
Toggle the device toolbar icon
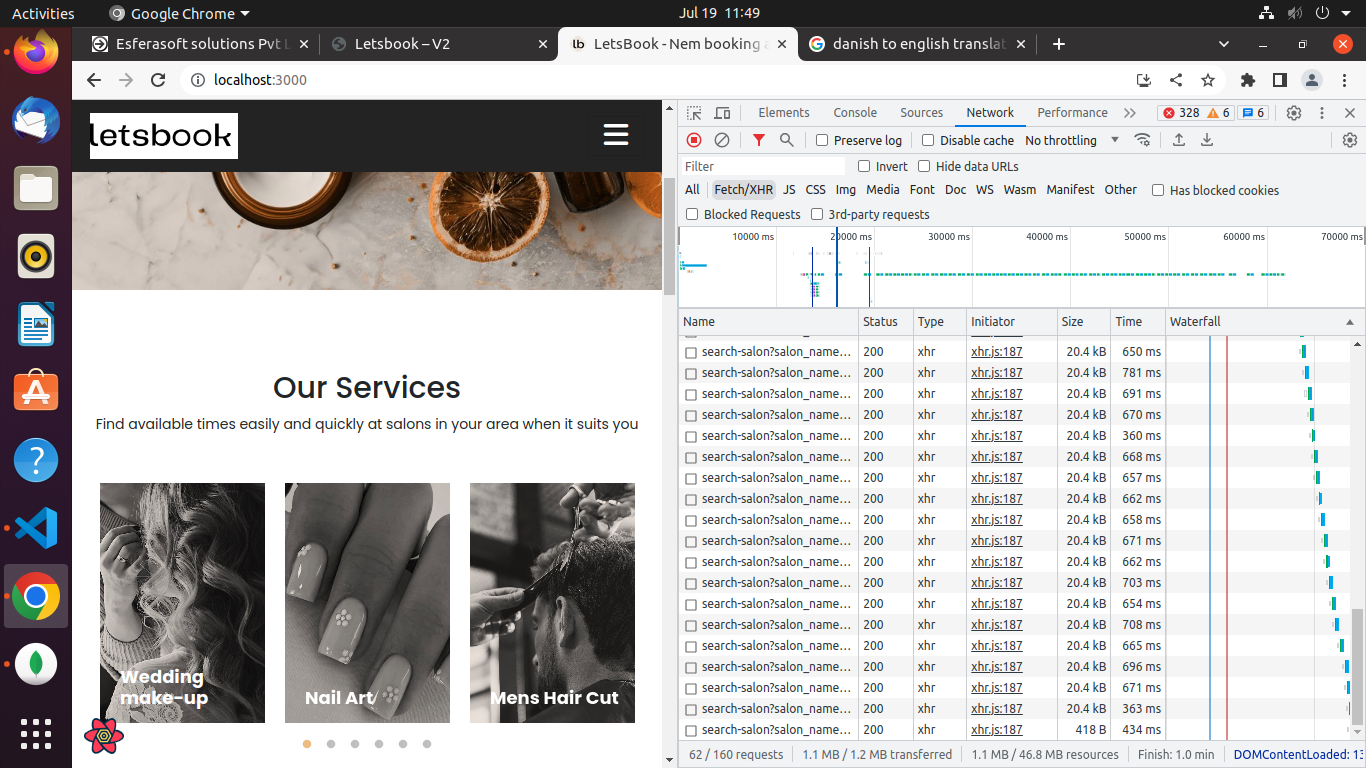[x=722, y=113]
